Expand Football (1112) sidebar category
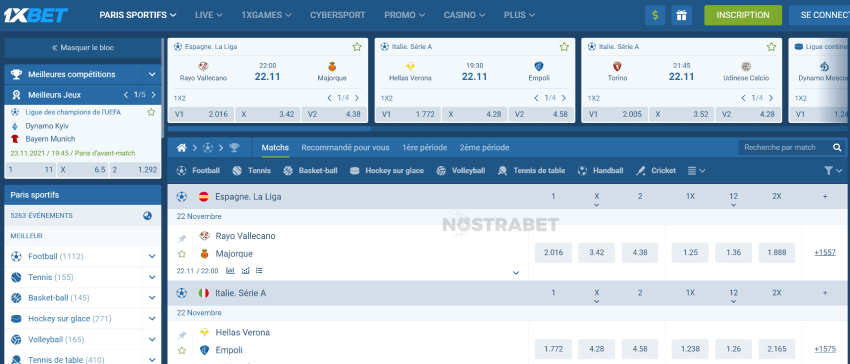This screenshot has width=850, height=364. (x=151, y=256)
